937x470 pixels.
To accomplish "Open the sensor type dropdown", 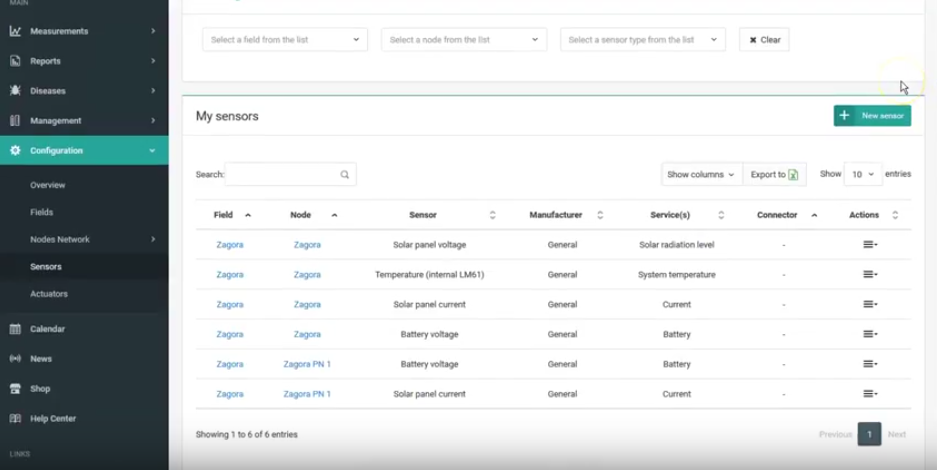I will tap(642, 40).
